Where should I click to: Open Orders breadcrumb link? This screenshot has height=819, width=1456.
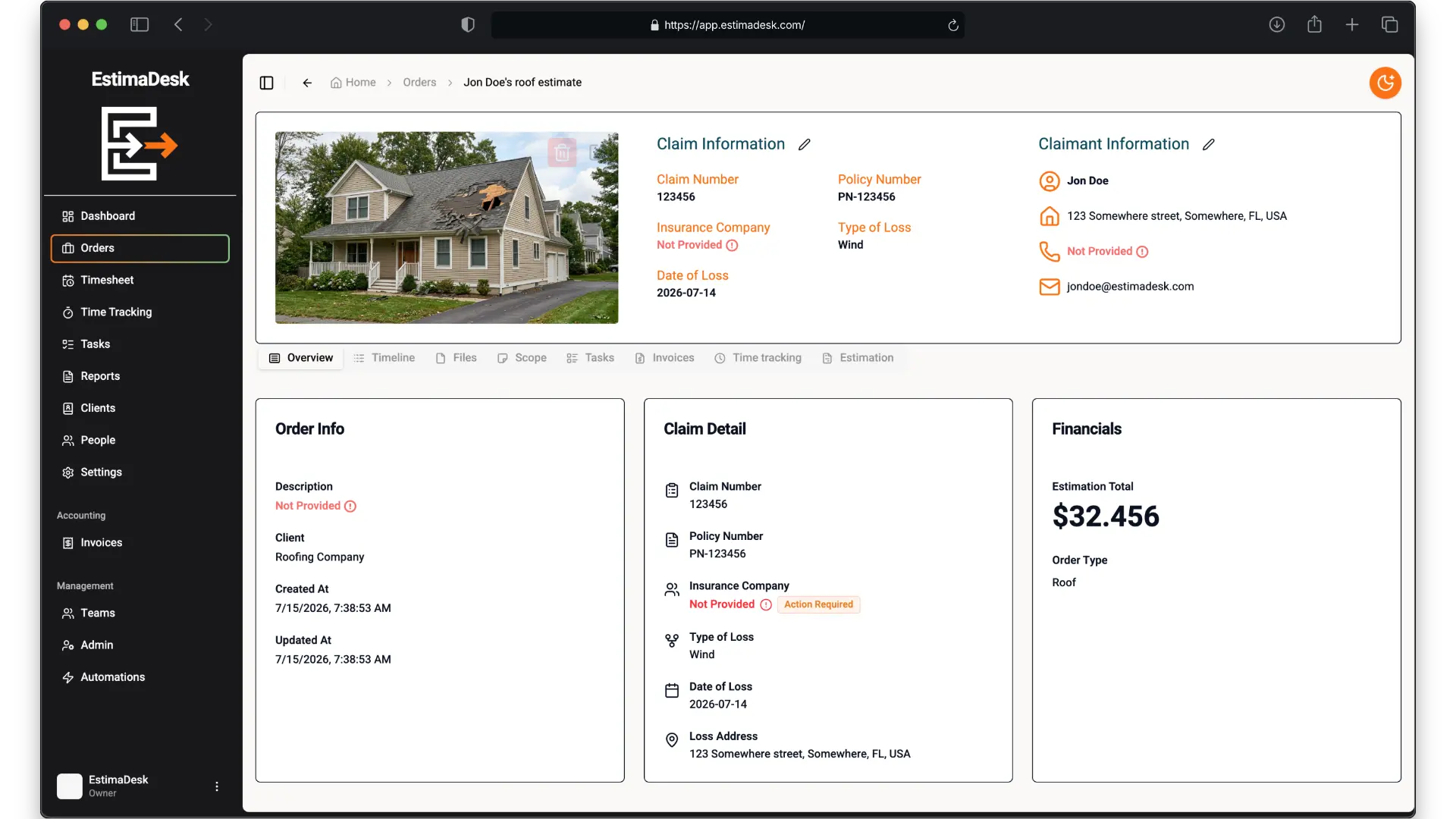tap(419, 83)
